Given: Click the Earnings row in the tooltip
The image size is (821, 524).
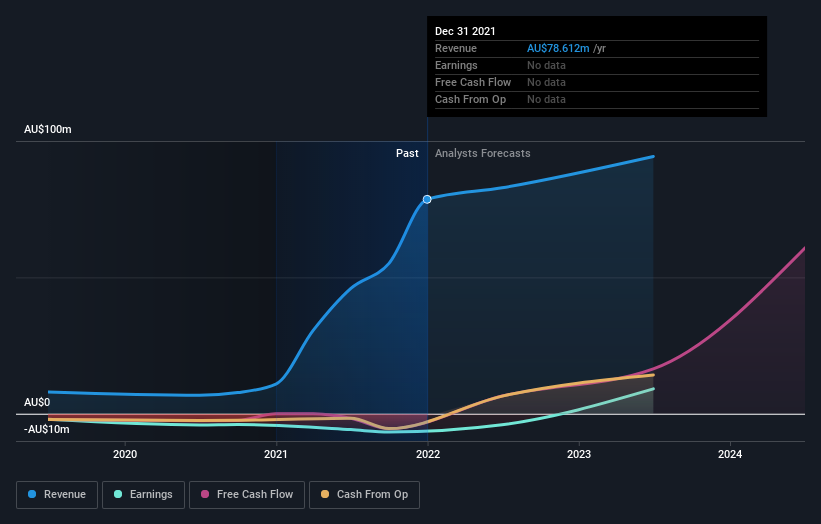Looking at the screenshot, I should (x=597, y=65).
